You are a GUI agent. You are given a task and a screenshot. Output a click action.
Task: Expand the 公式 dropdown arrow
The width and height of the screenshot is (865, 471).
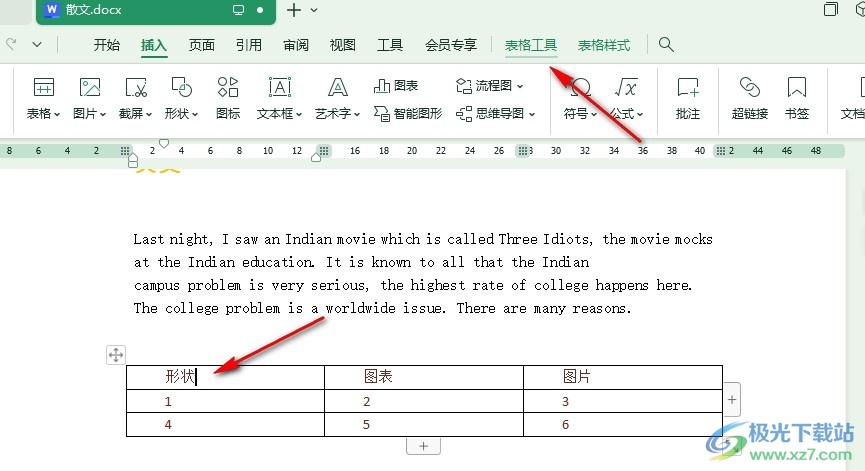click(x=640, y=114)
